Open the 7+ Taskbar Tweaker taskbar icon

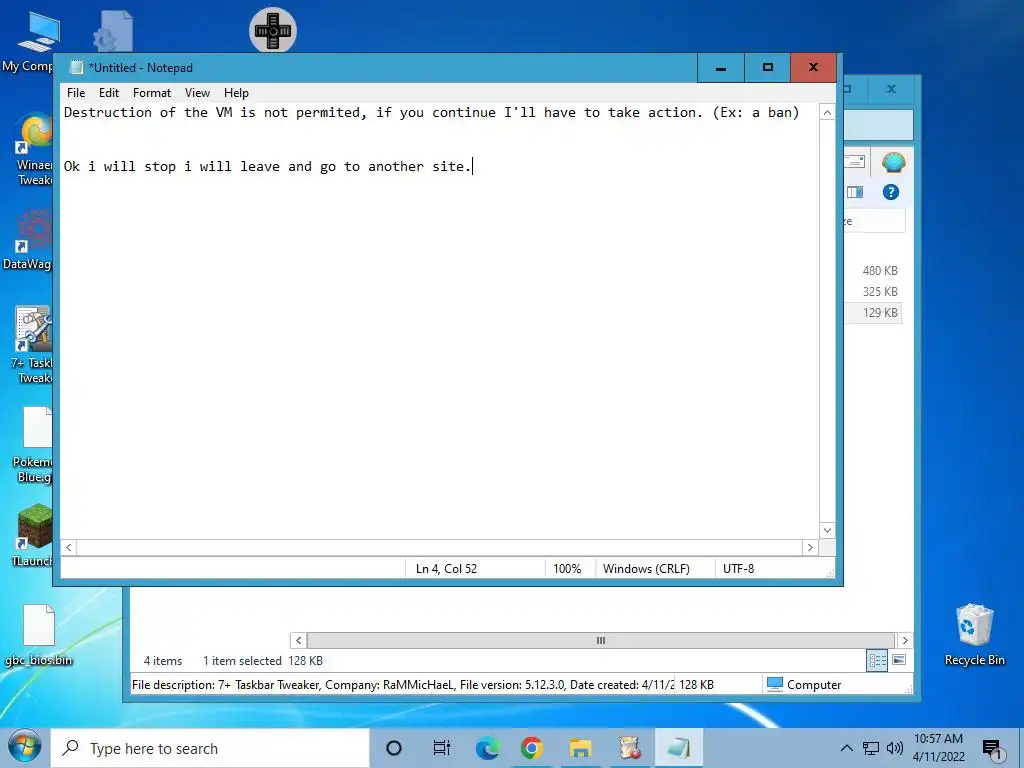(629, 748)
